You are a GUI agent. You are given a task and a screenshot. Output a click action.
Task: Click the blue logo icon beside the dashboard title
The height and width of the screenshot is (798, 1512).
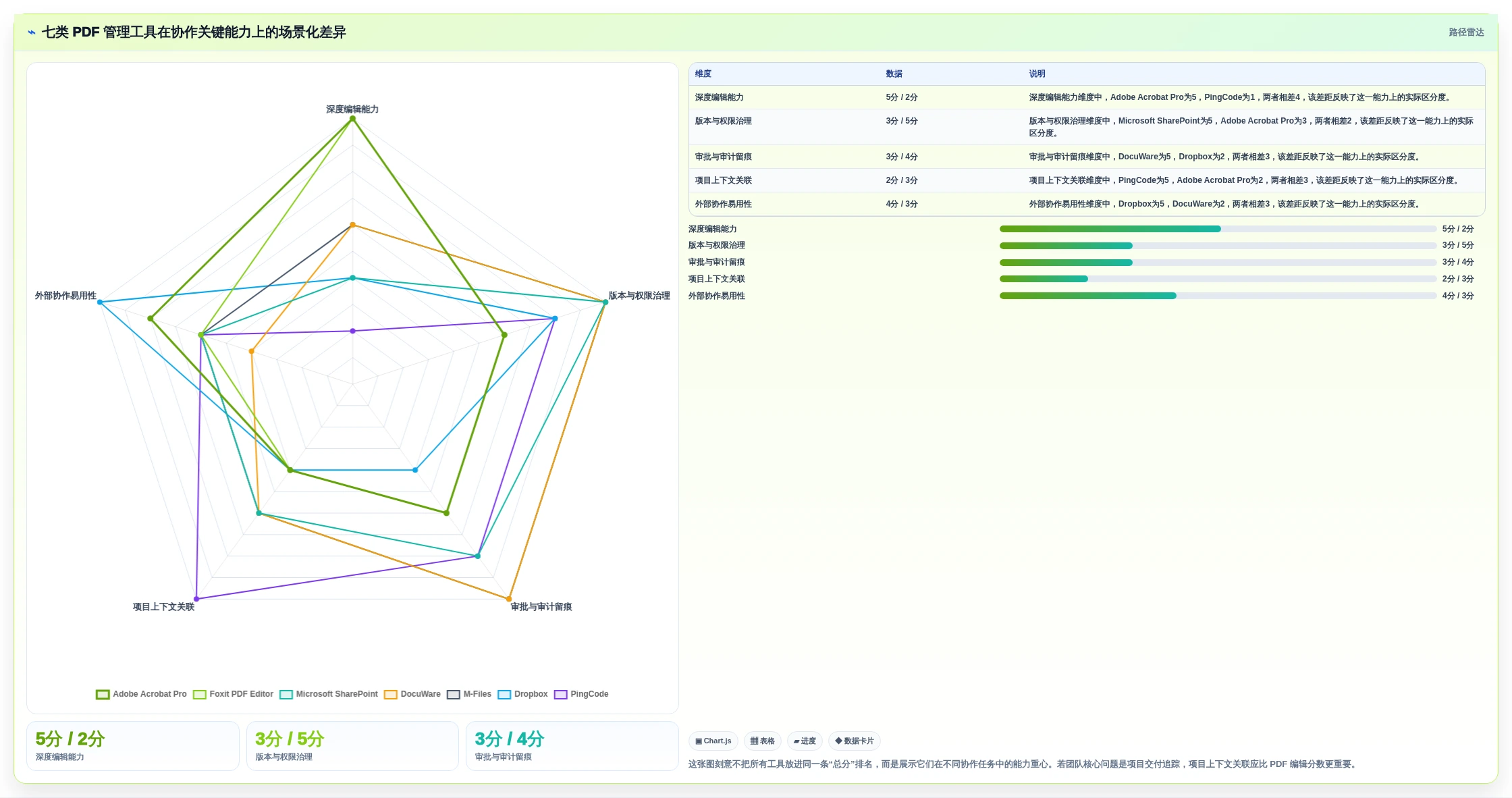coord(31,32)
